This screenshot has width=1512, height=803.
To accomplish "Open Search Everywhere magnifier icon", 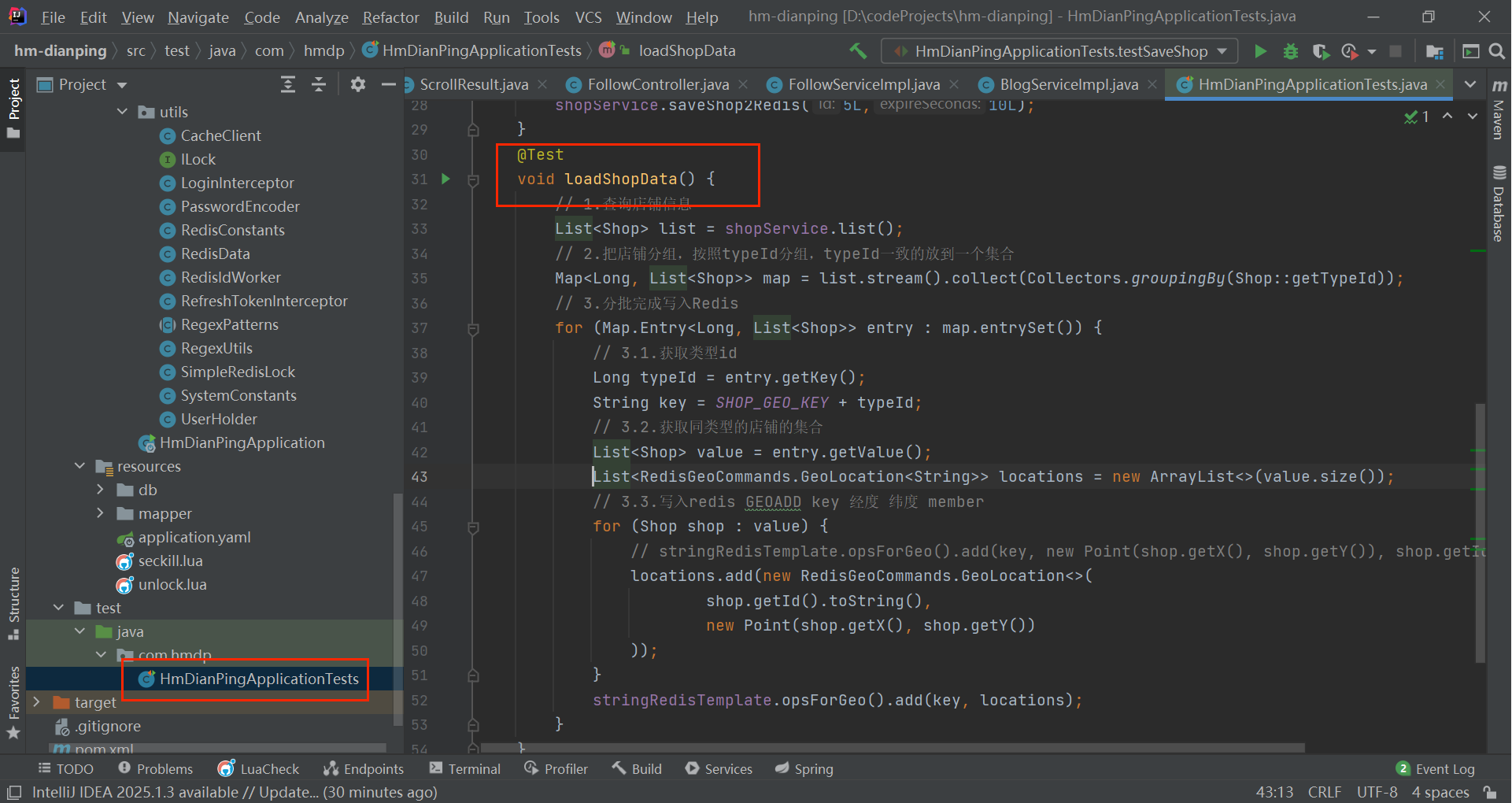I will tap(1497, 51).
